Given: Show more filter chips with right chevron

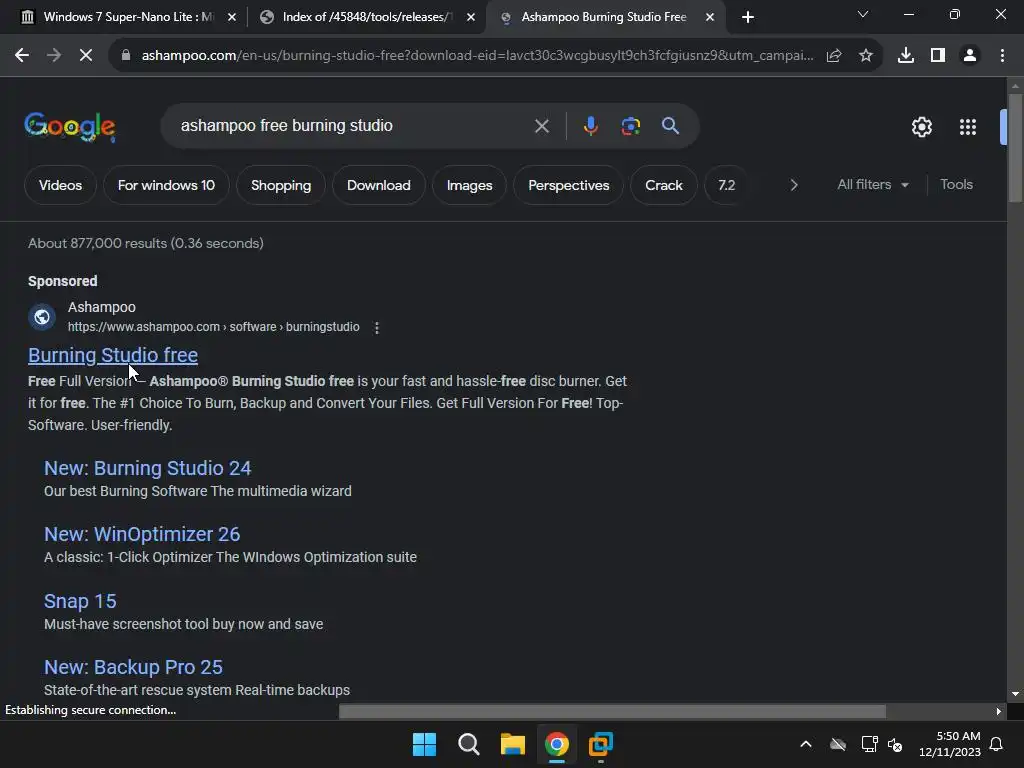Looking at the screenshot, I should [x=793, y=185].
